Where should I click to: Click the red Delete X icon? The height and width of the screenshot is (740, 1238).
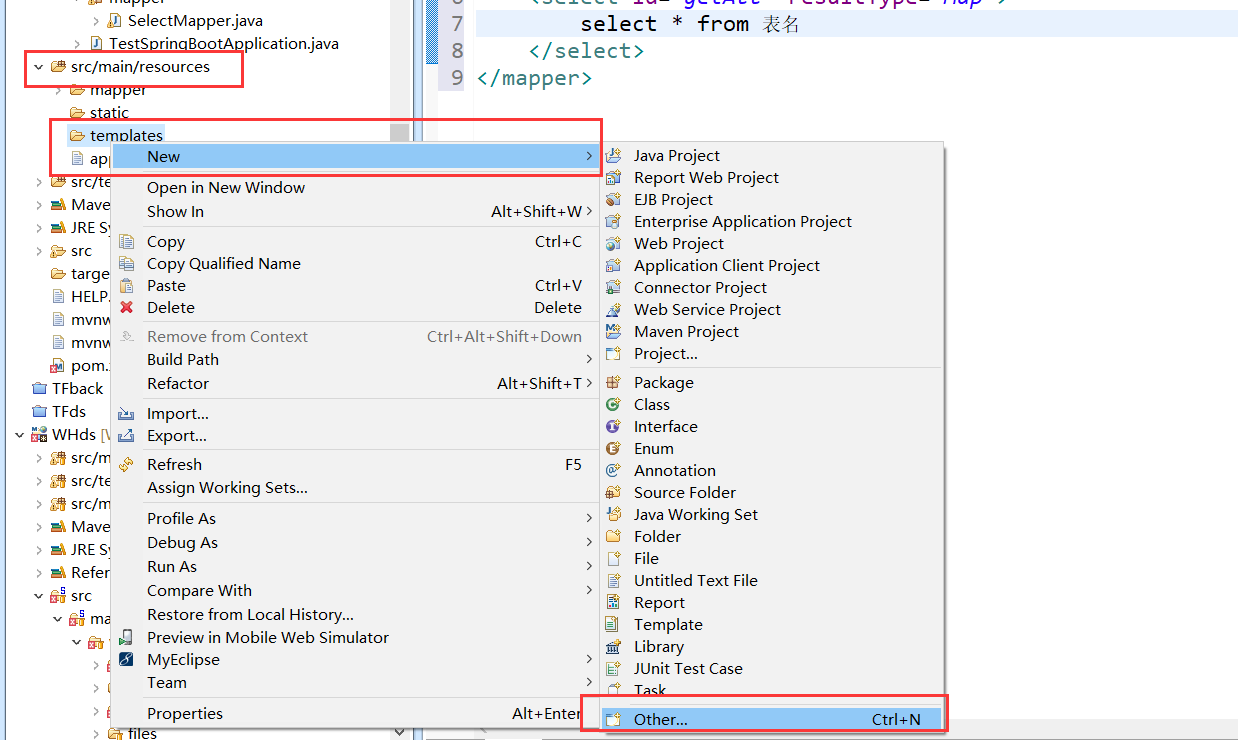coord(127,307)
